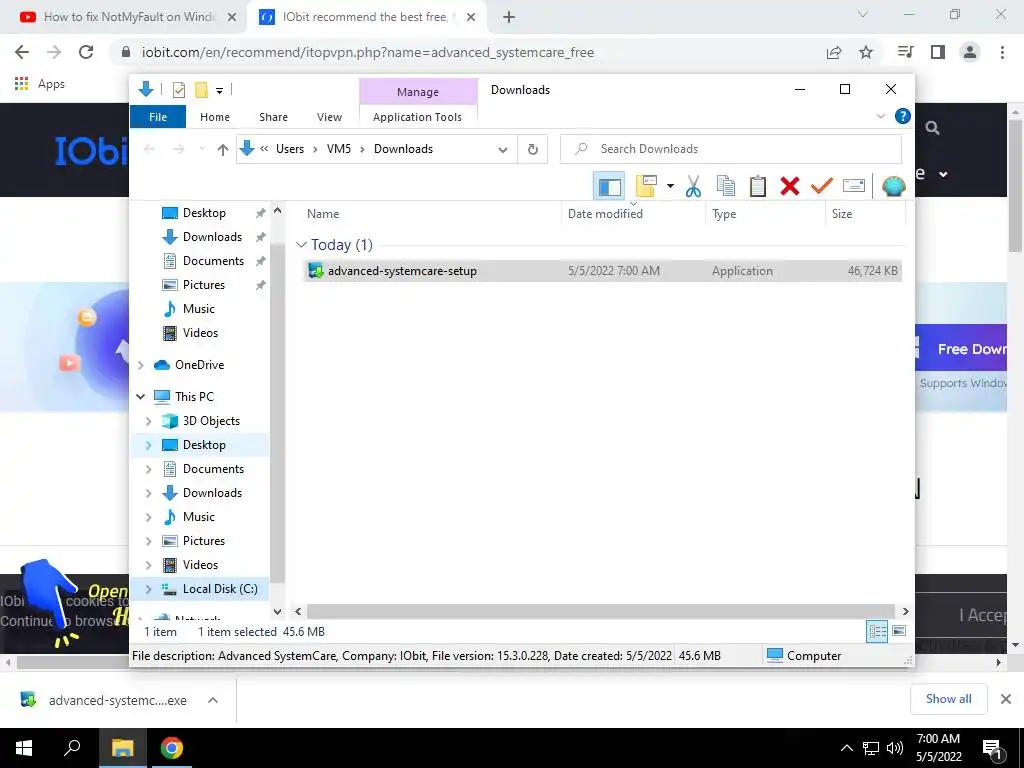Select the advanced-systemcare-setup file
This screenshot has height=768, width=1024.
(603, 271)
